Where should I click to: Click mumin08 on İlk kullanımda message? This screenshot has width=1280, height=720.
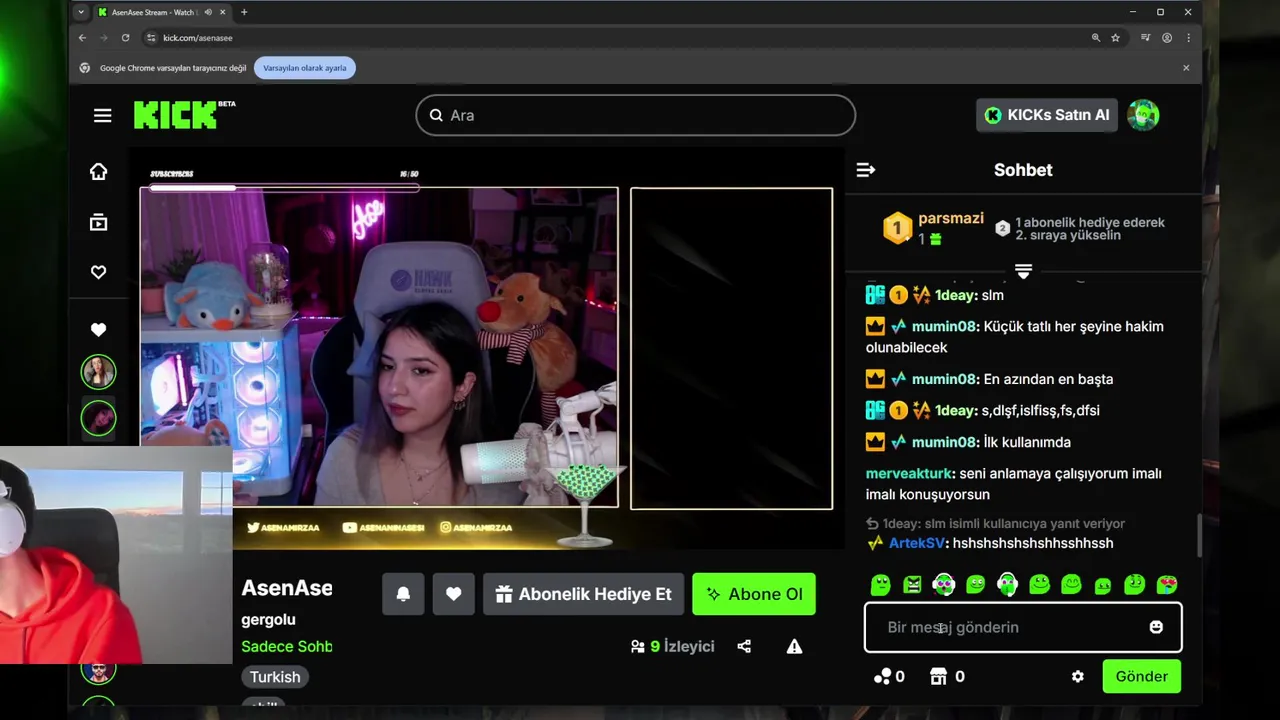pyautogui.click(x=944, y=442)
